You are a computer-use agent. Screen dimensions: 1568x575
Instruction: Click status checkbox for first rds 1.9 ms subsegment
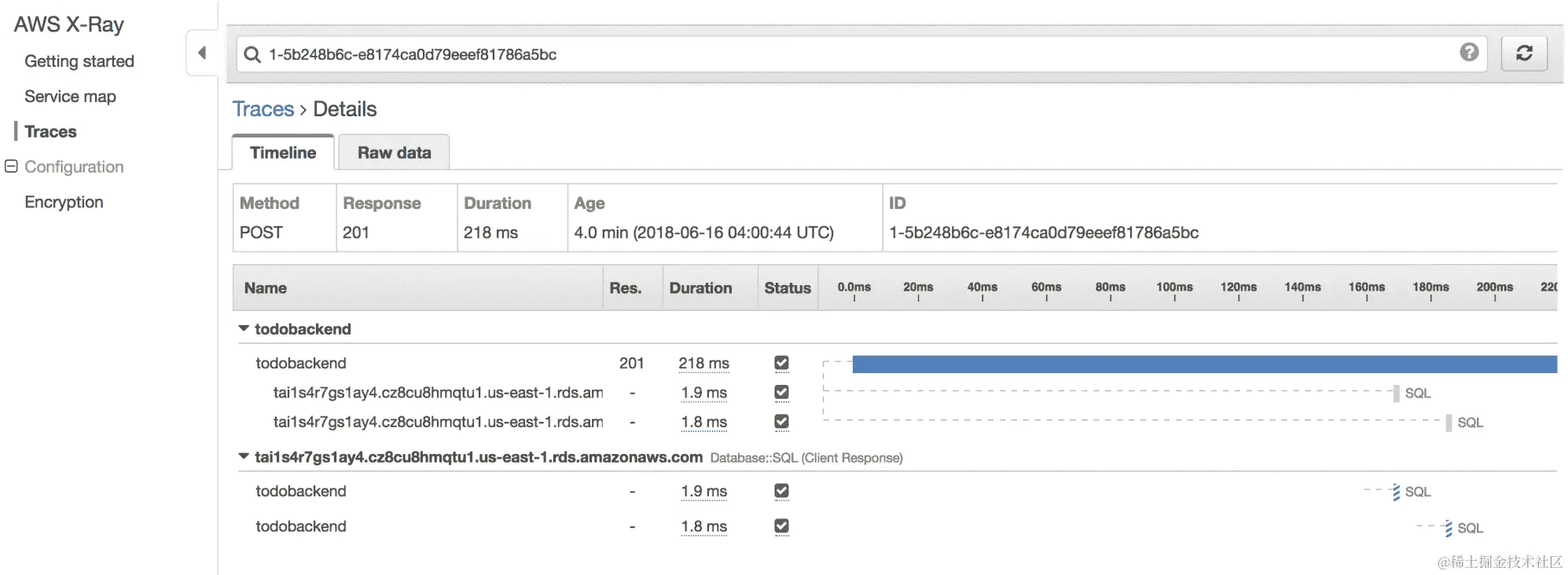781,392
